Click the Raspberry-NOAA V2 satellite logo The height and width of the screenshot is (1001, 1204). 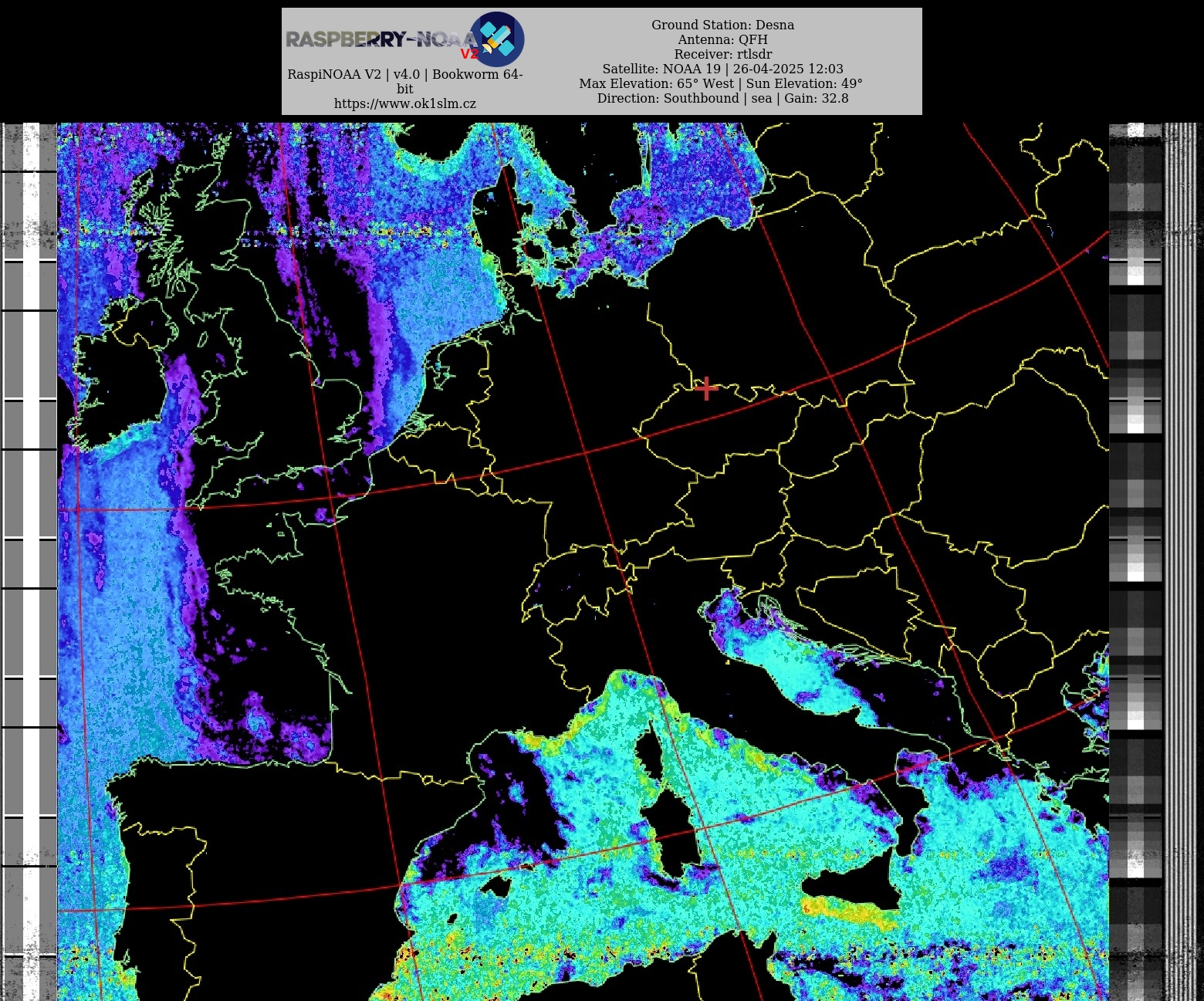tap(497, 39)
